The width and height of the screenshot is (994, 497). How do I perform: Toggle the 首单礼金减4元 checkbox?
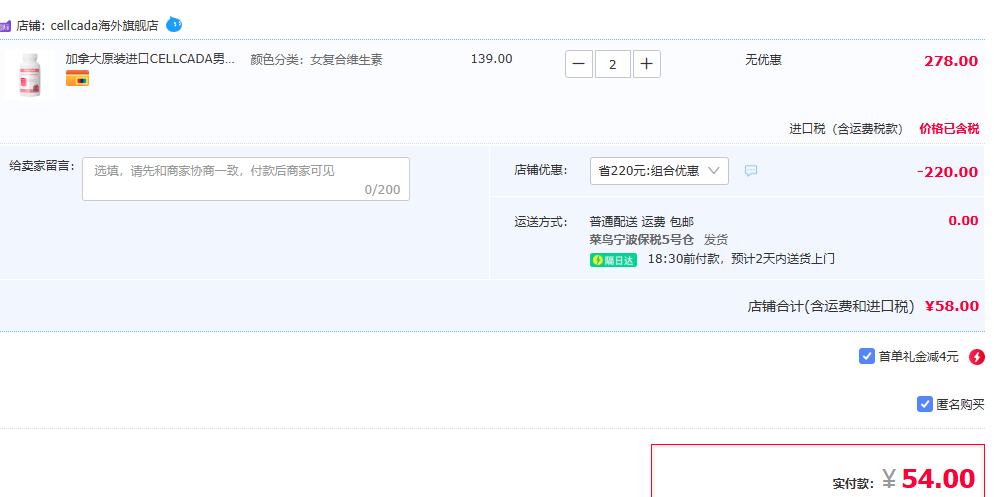click(x=867, y=356)
